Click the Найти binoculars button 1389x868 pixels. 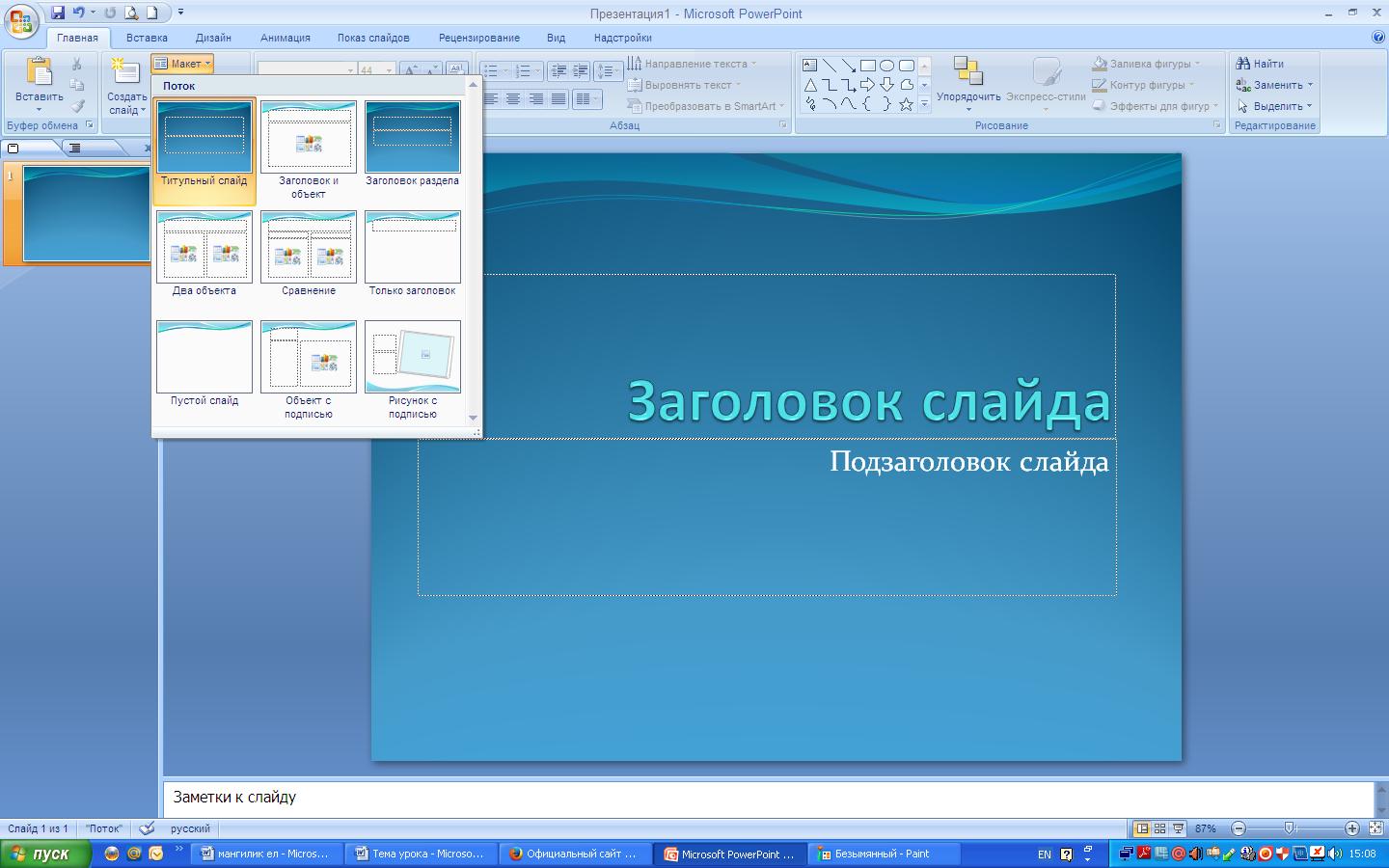1260,64
